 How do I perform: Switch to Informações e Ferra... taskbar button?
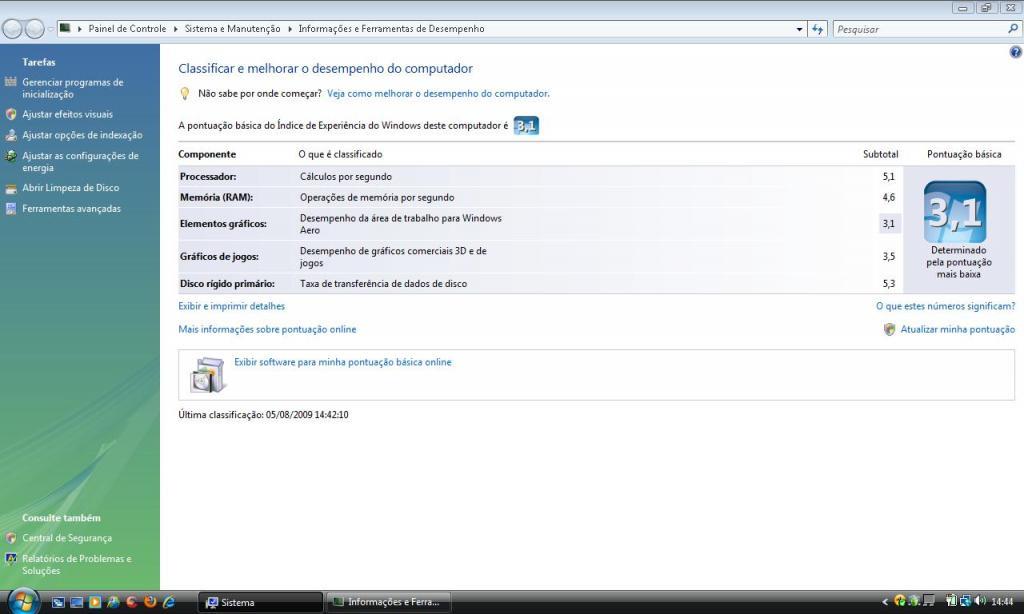point(388,602)
